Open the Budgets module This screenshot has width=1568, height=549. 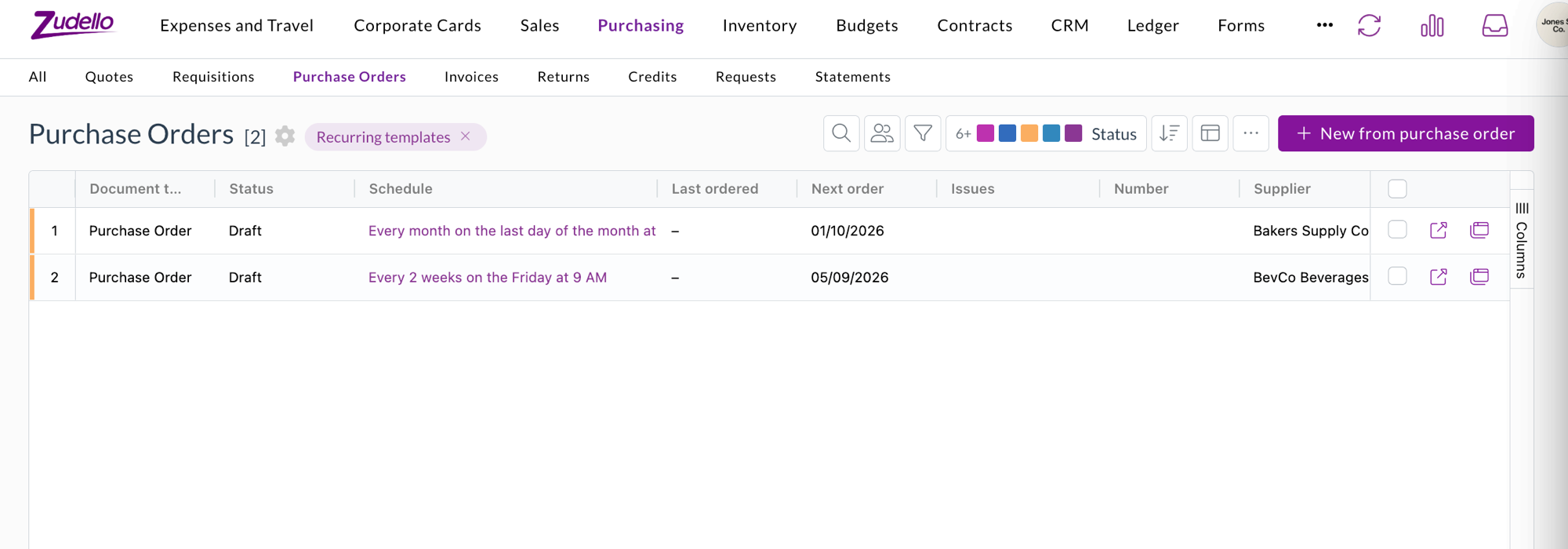(x=867, y=25)
